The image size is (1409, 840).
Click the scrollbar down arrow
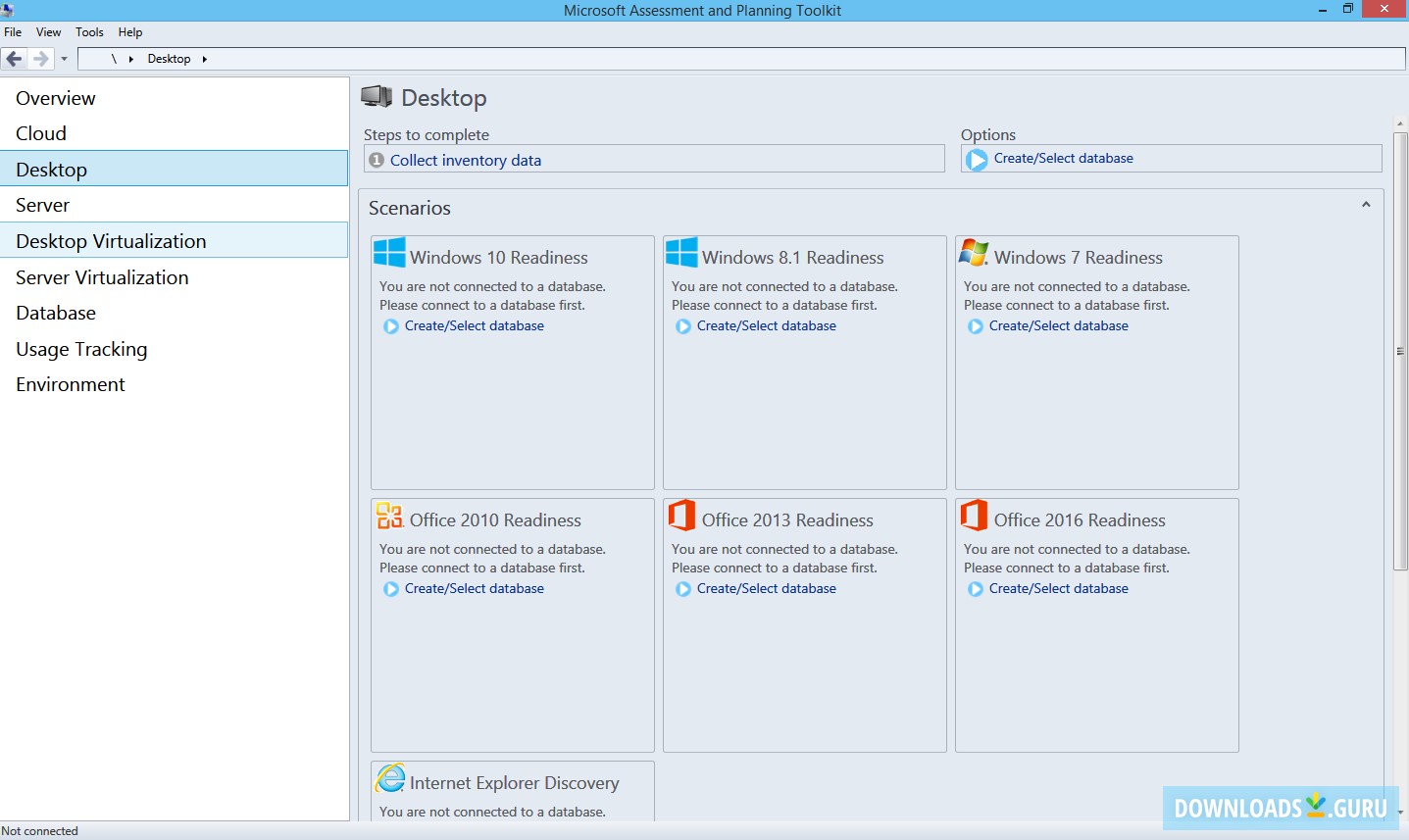(x=1400, y=813)
